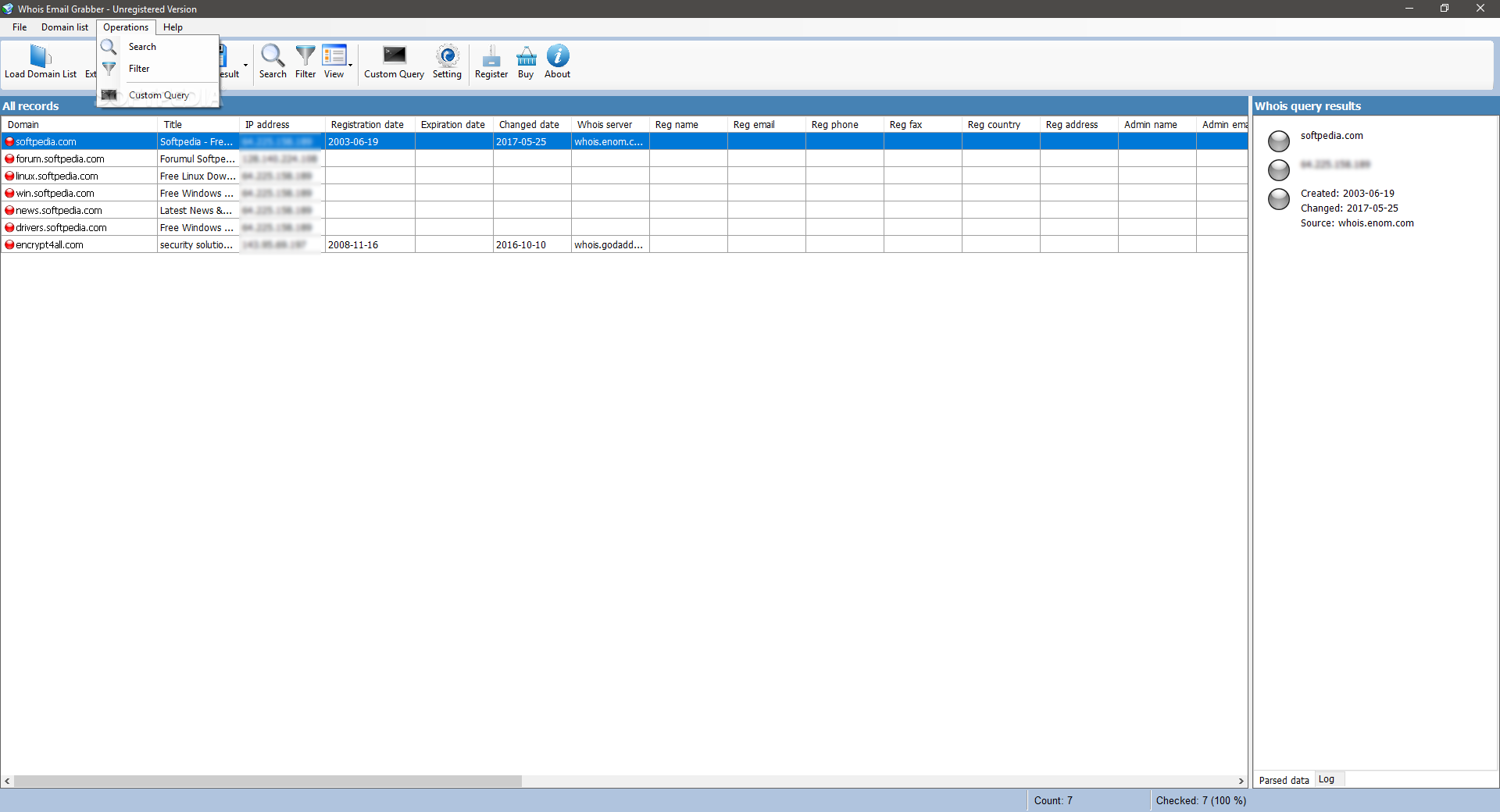This screenshot has width=1500, height=812.
Task: Open the About info icon
Action: click(558, 55)
